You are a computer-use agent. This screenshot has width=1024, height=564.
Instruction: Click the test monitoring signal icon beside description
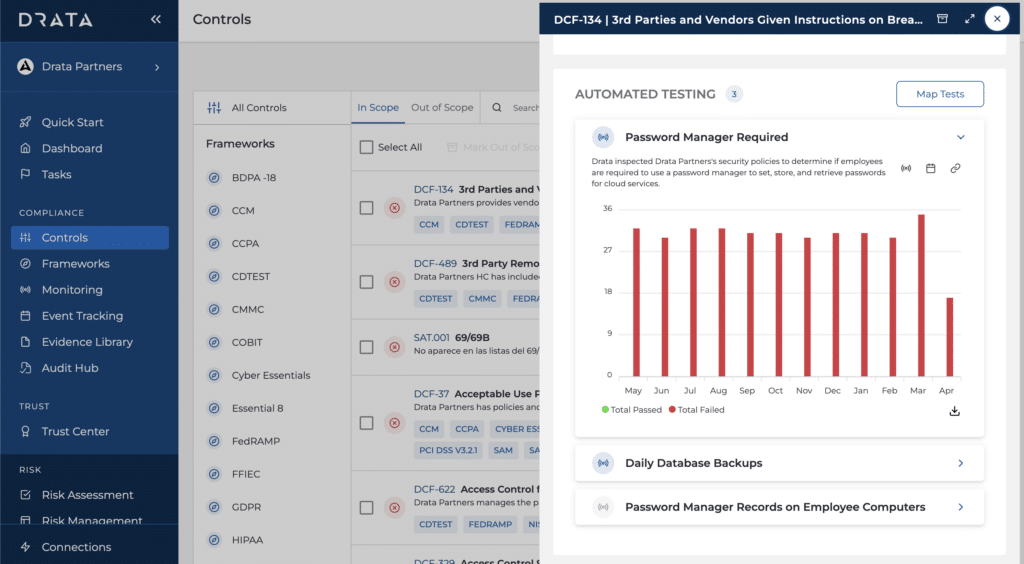pos(906,168)
